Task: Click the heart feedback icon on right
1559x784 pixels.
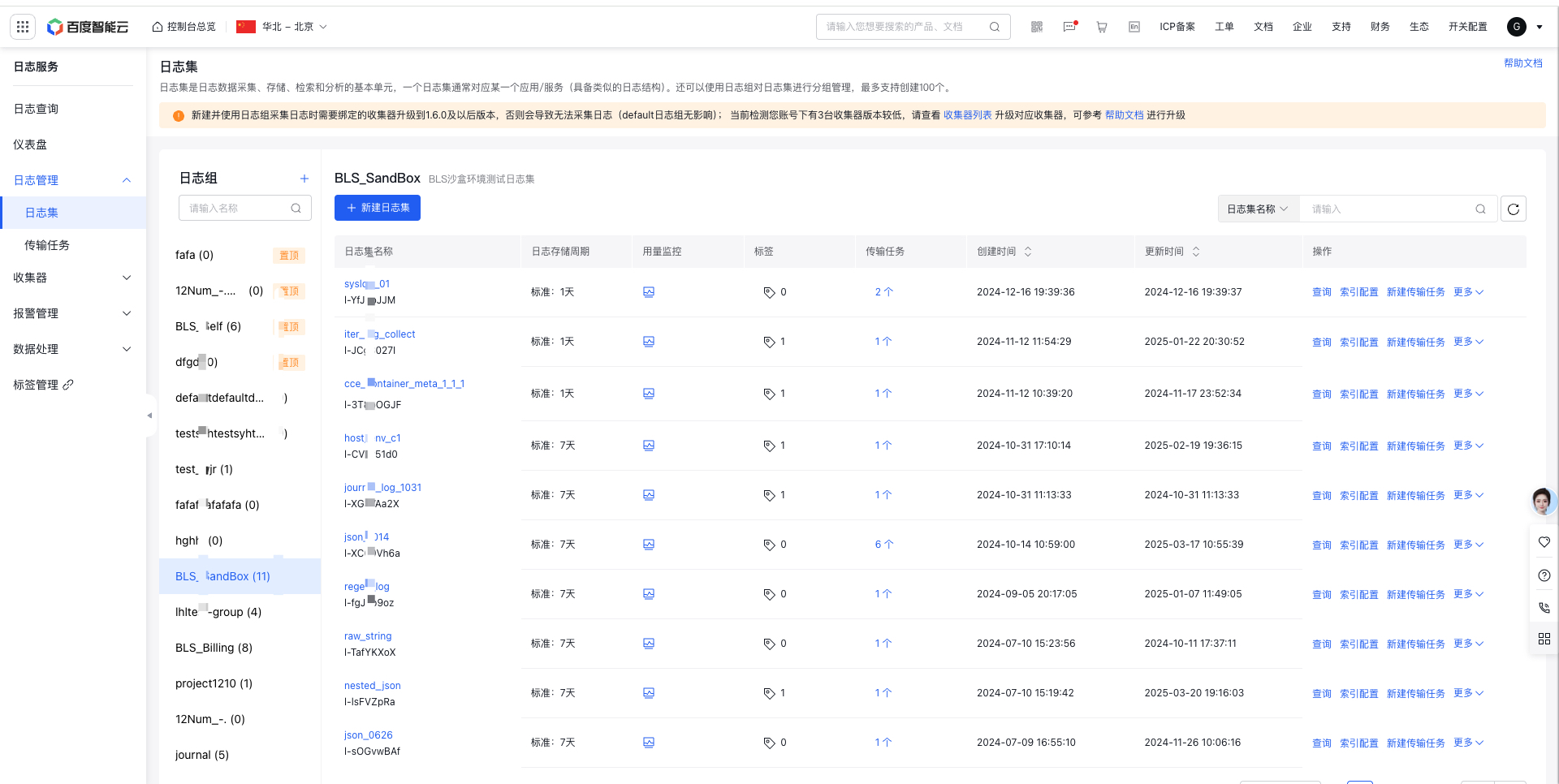Action: pyautogui.click(x=1544, y=542)
